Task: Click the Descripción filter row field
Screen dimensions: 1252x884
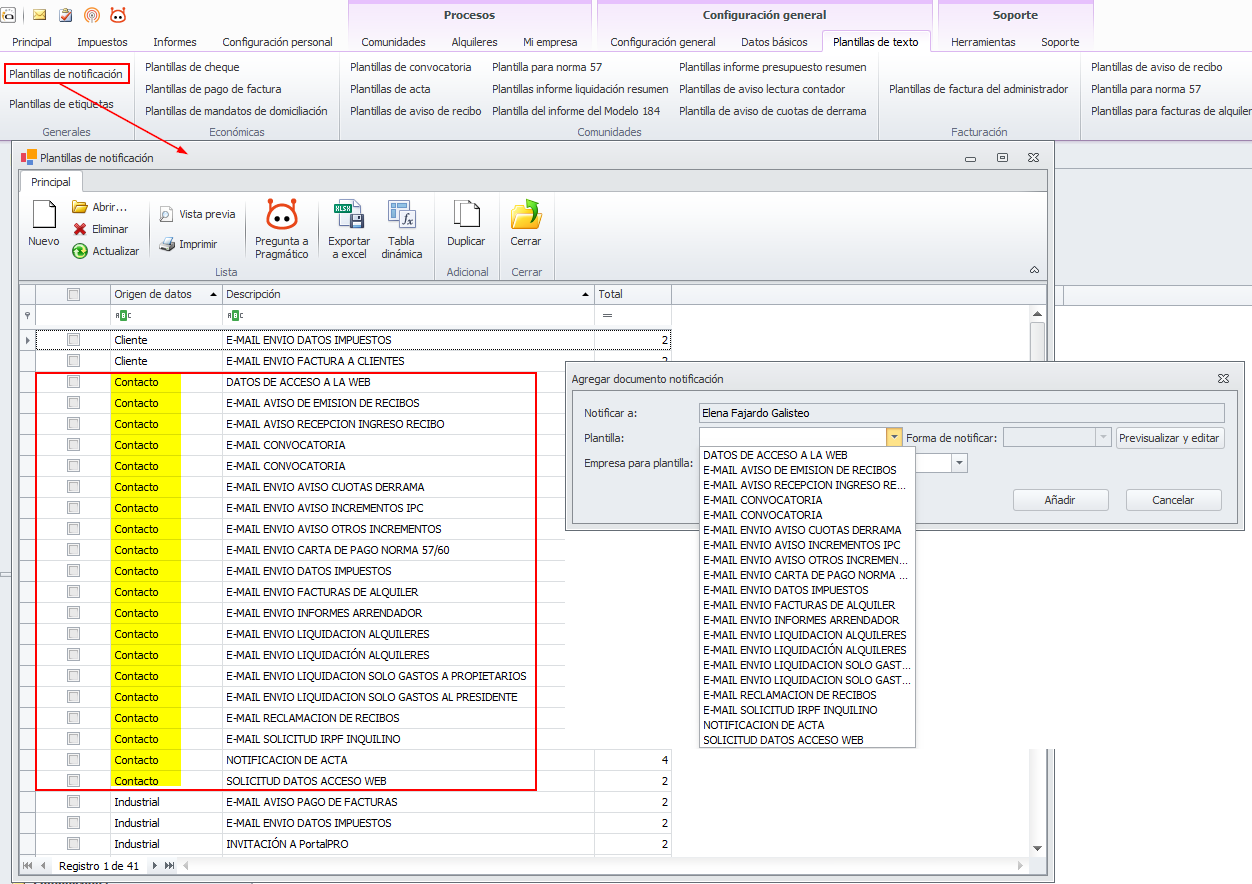Action: 407,315
